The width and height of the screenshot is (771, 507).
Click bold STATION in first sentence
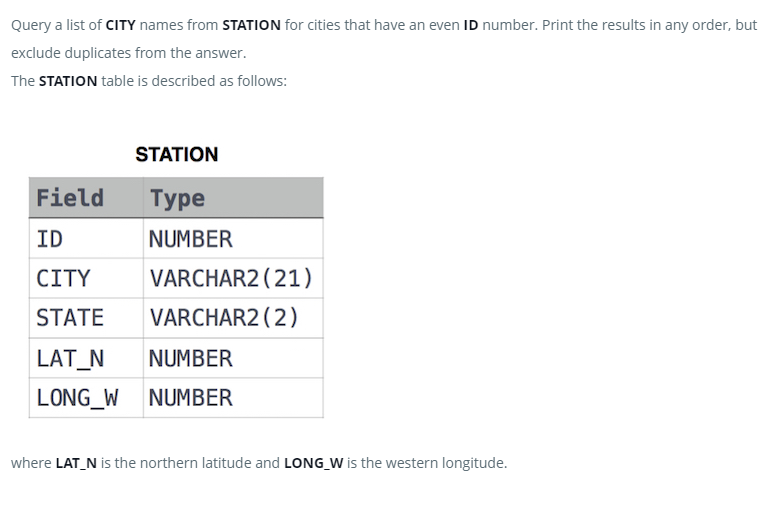251,25
